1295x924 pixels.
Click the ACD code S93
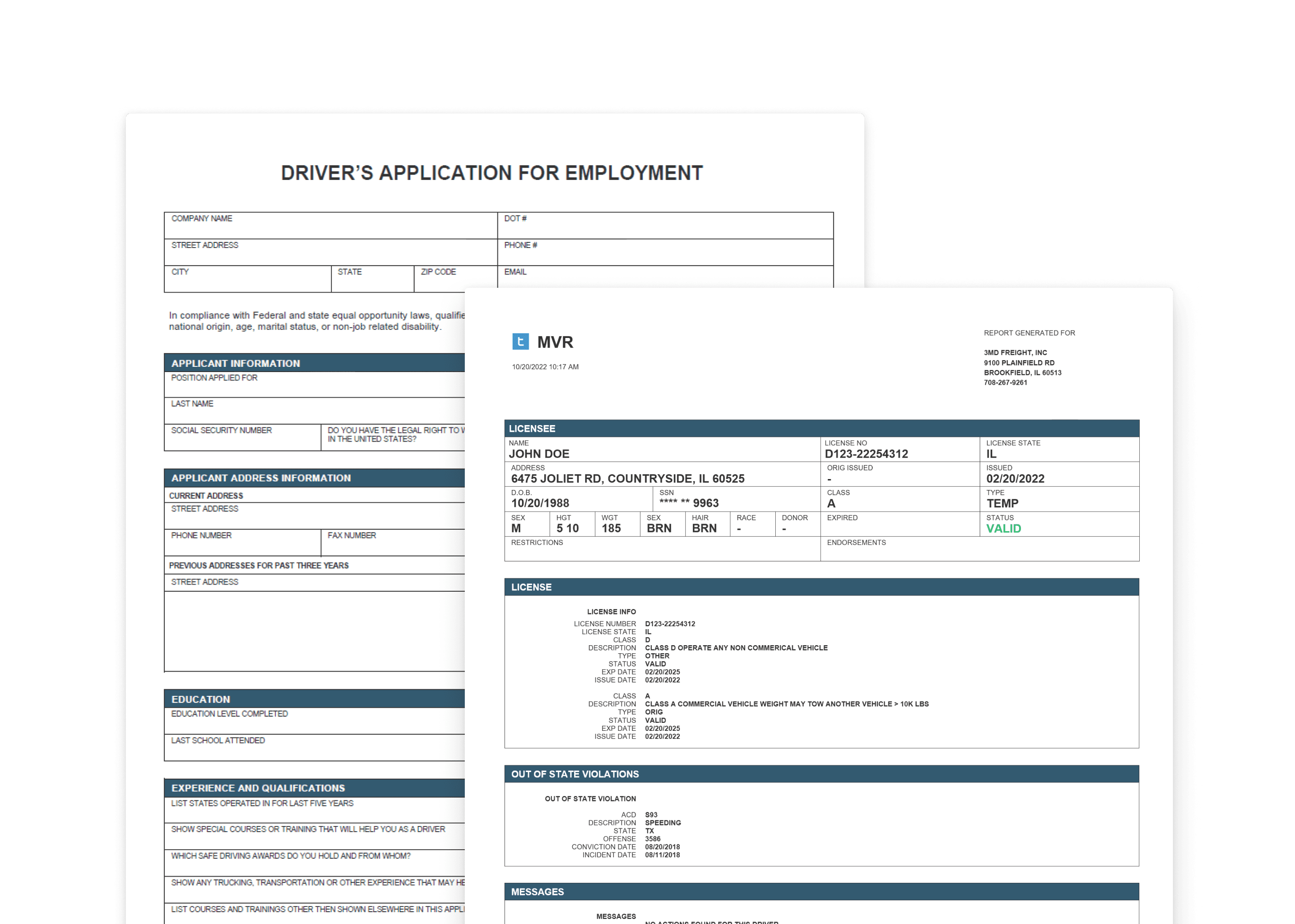coord(651,815)
